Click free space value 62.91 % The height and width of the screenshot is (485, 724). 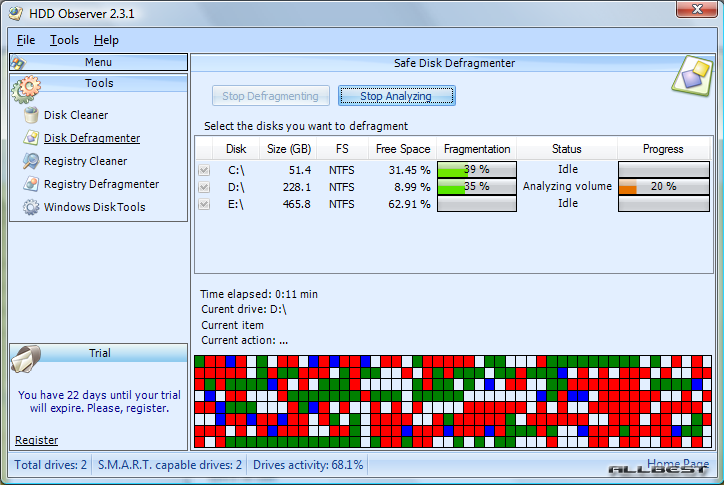pos(409,204)
